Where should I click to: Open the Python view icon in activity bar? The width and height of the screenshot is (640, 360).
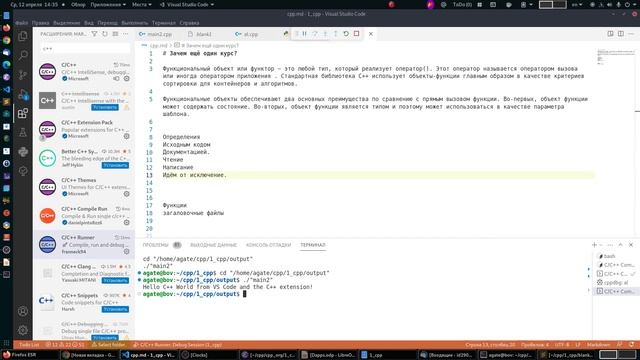23,152
